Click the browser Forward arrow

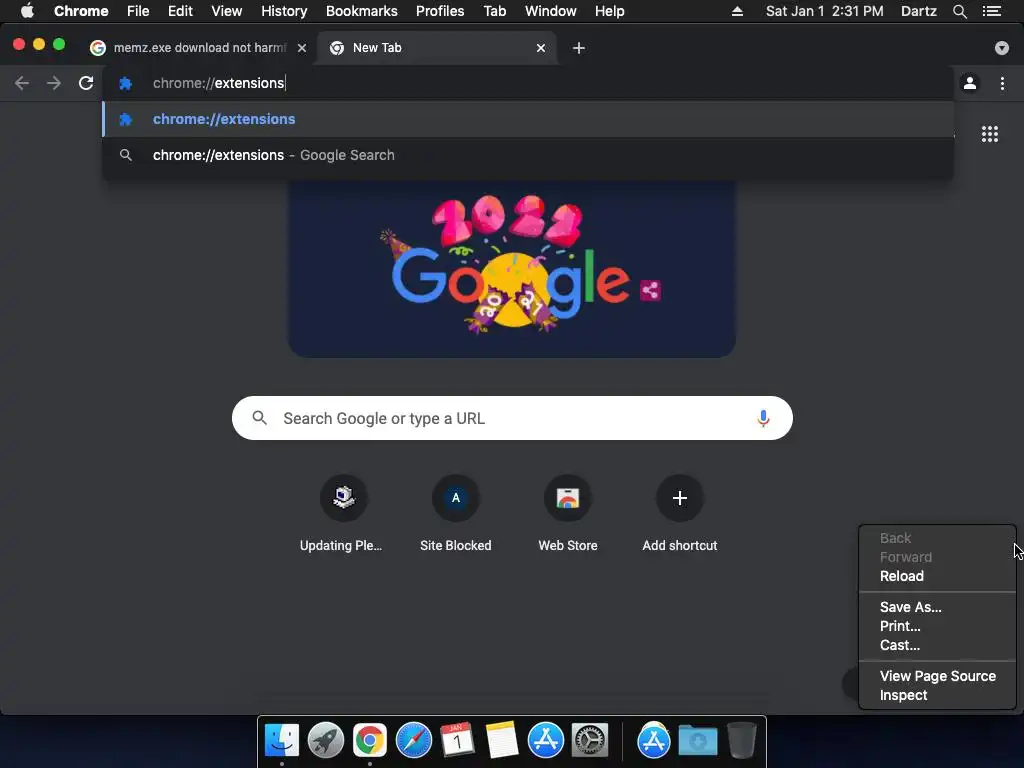point(54,83)
